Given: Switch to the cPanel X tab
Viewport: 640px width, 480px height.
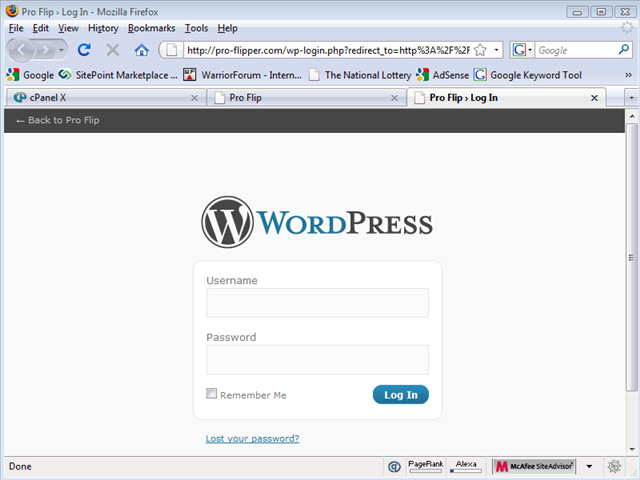Looking at the screenshot, I should (x=104, y=98).
